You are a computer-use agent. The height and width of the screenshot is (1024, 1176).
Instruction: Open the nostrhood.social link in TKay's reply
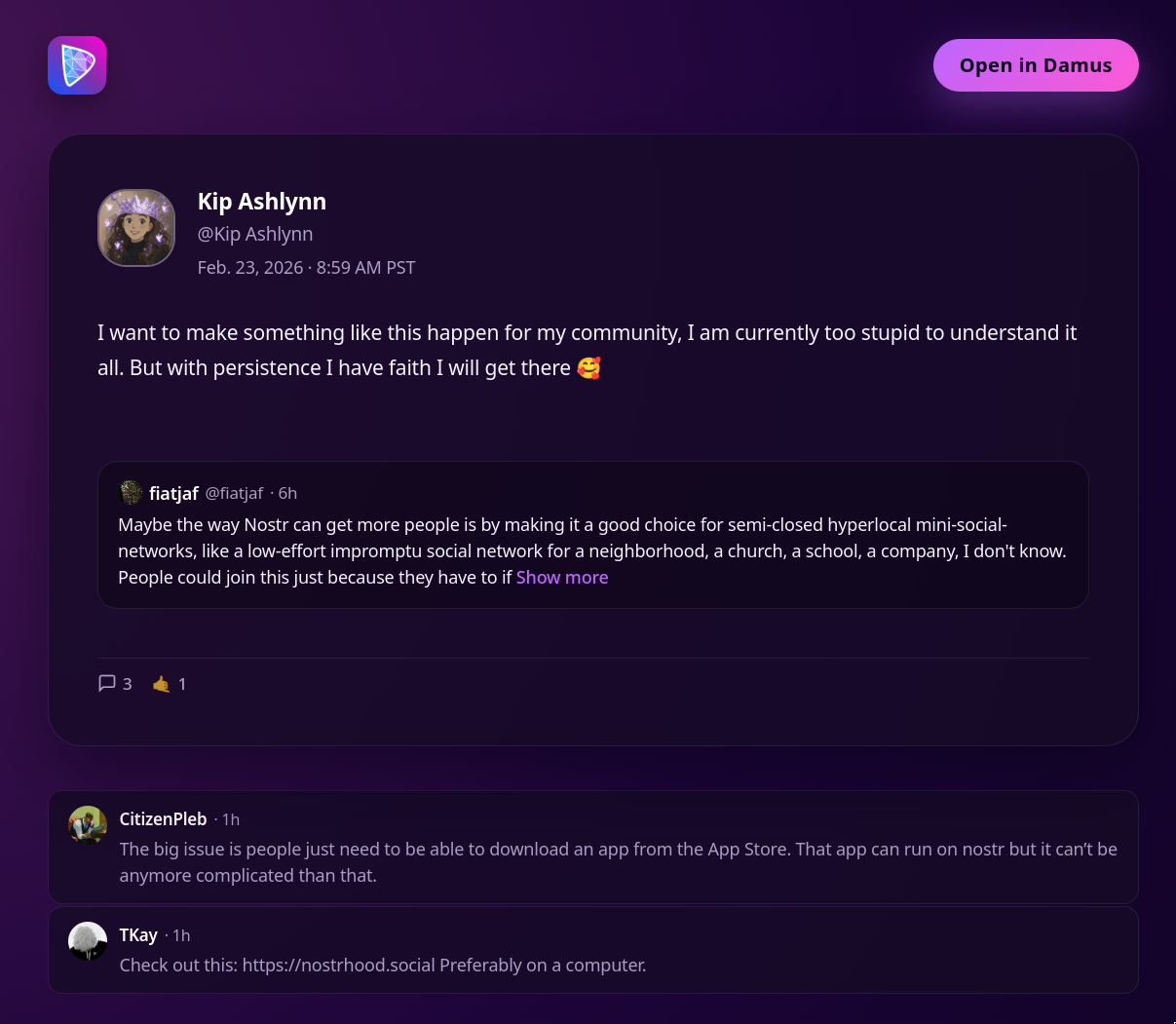(338, 966)
